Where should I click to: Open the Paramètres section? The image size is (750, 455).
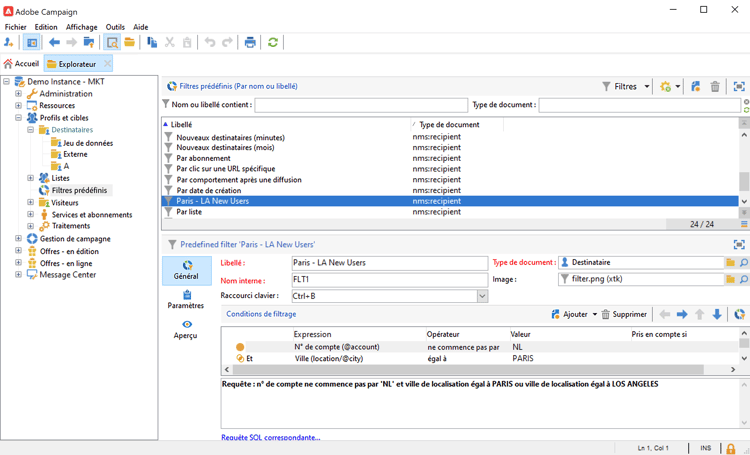[x=186, y=300]
